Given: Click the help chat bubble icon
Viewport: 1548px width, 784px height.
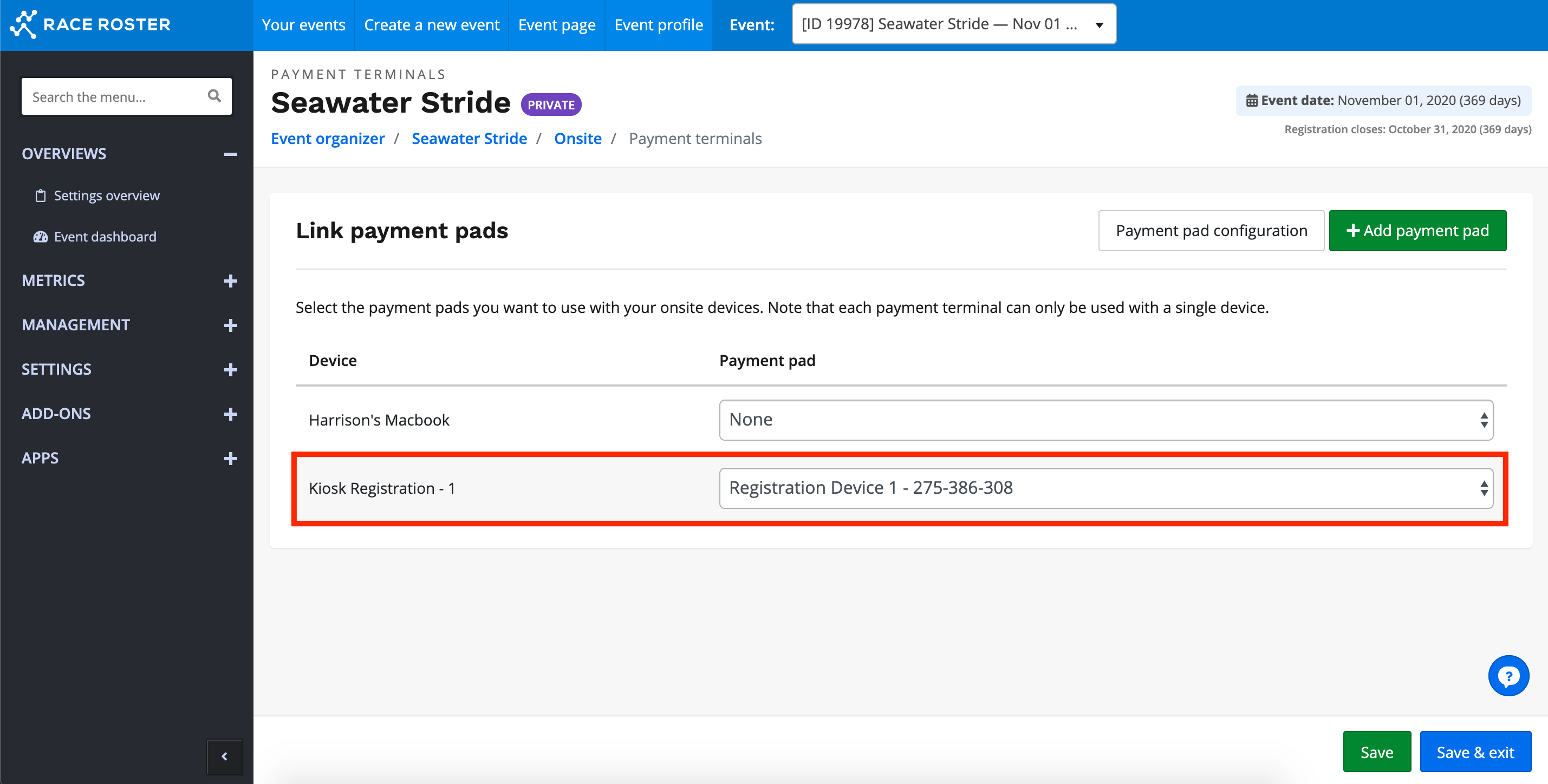Looking at the screenshot, I should [x=1508, y=676].
